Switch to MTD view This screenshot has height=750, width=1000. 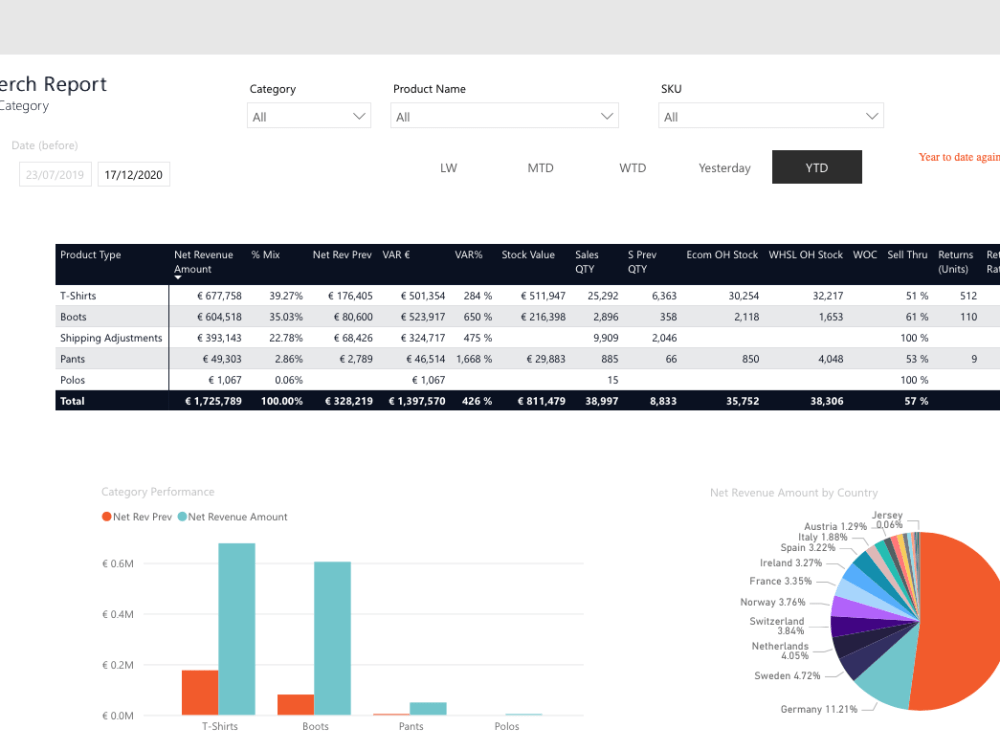point(540,167)
